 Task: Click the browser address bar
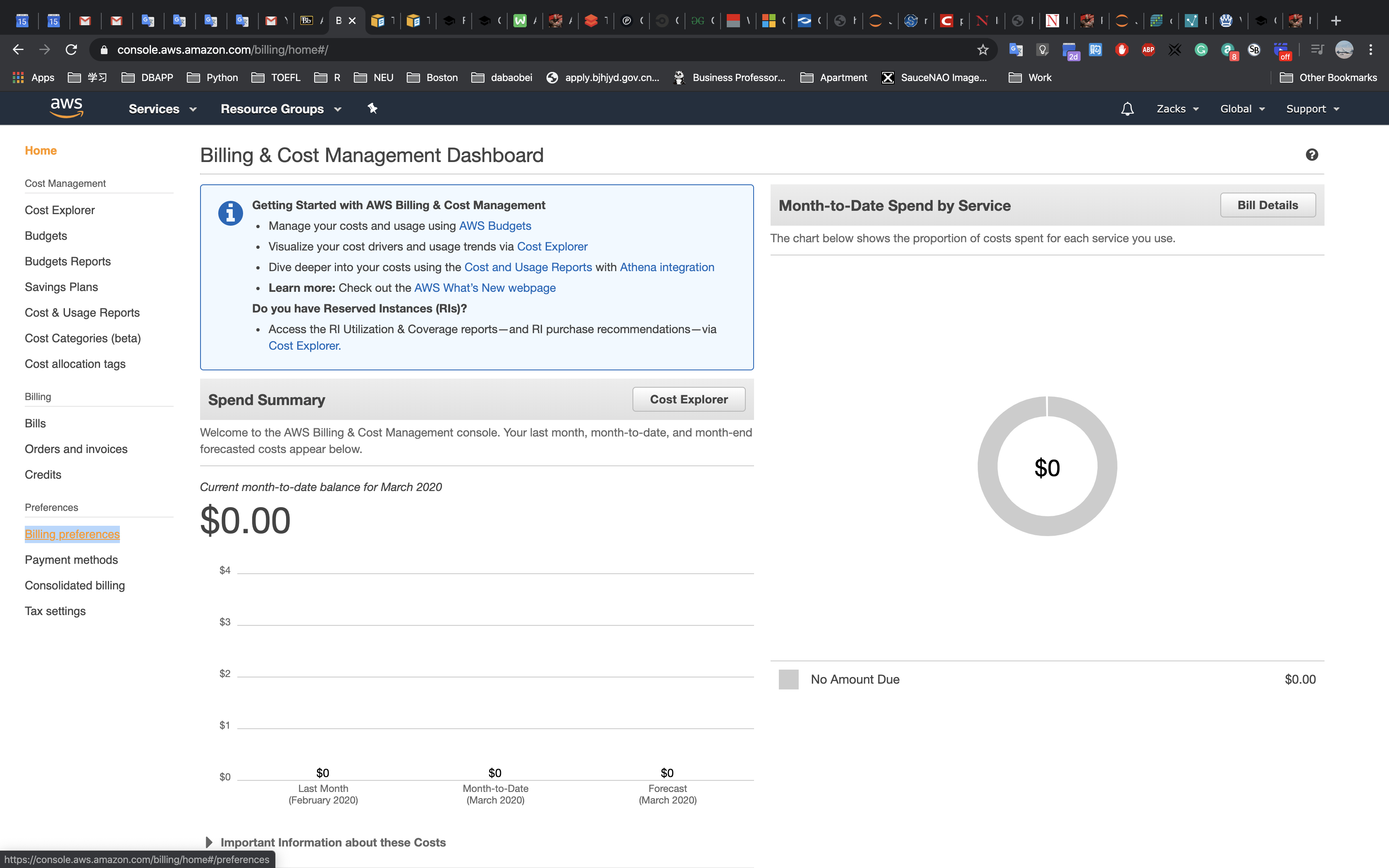[517, 50]
